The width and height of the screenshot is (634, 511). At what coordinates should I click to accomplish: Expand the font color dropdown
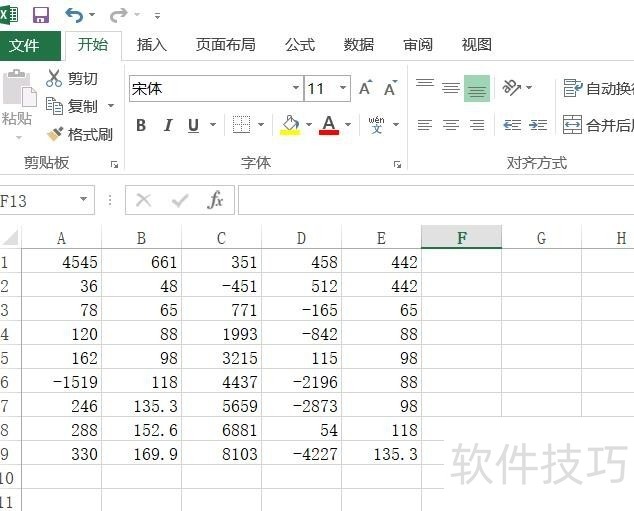(348, 125)
